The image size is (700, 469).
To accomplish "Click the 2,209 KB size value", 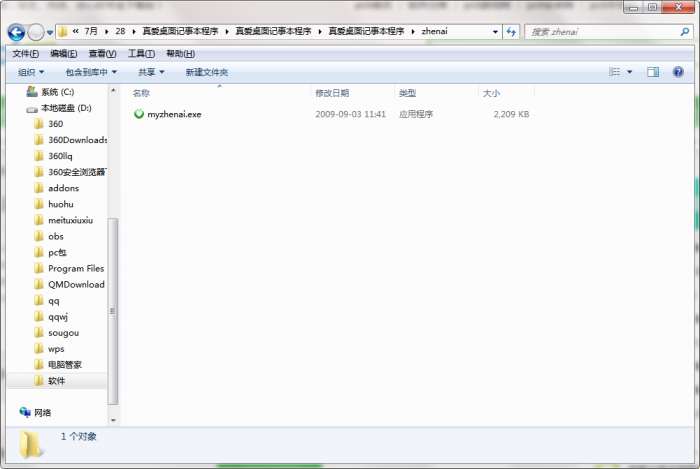I will tap(511, 114).
